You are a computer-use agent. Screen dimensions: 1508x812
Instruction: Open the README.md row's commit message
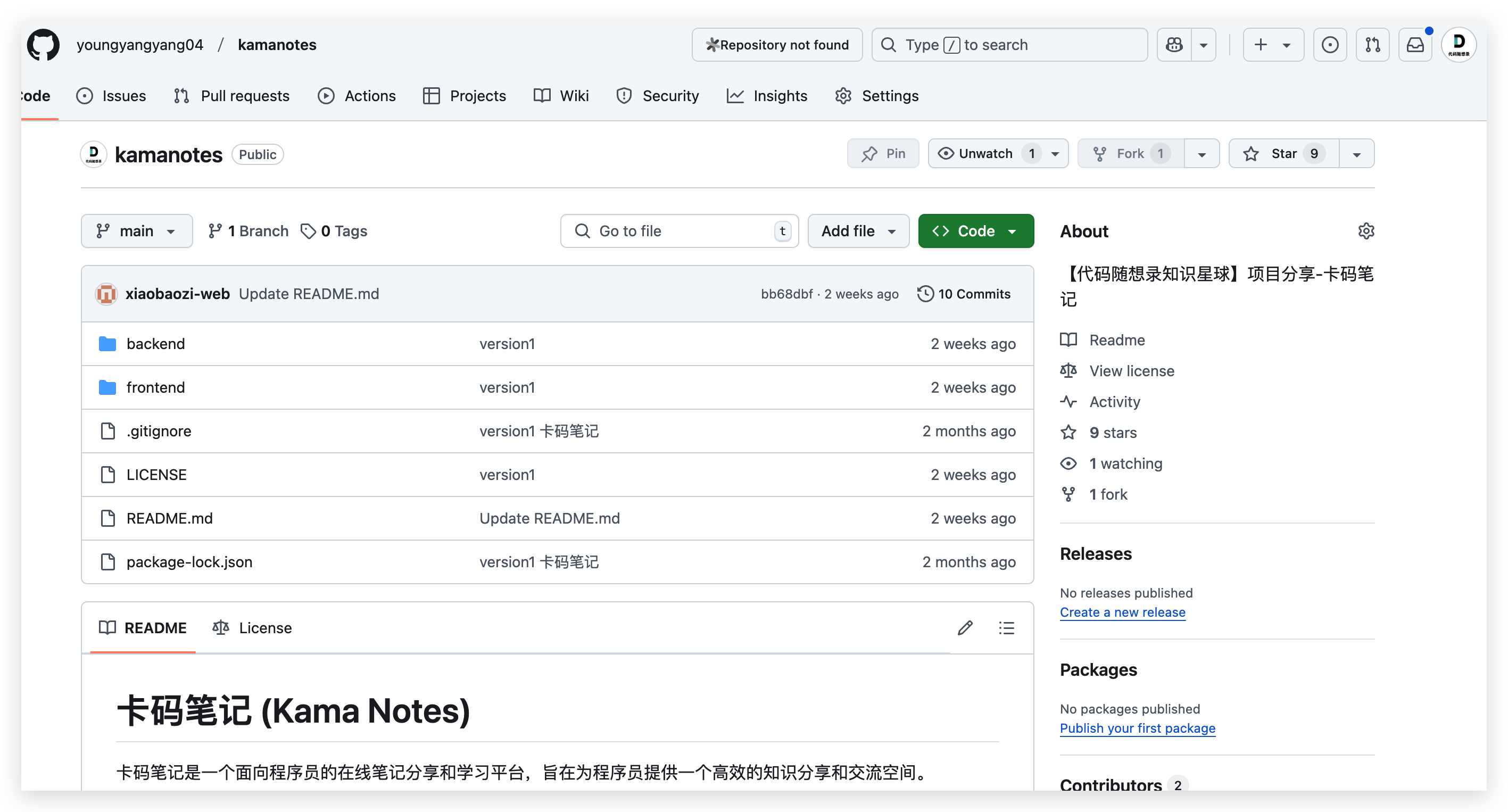coord(549,518)
